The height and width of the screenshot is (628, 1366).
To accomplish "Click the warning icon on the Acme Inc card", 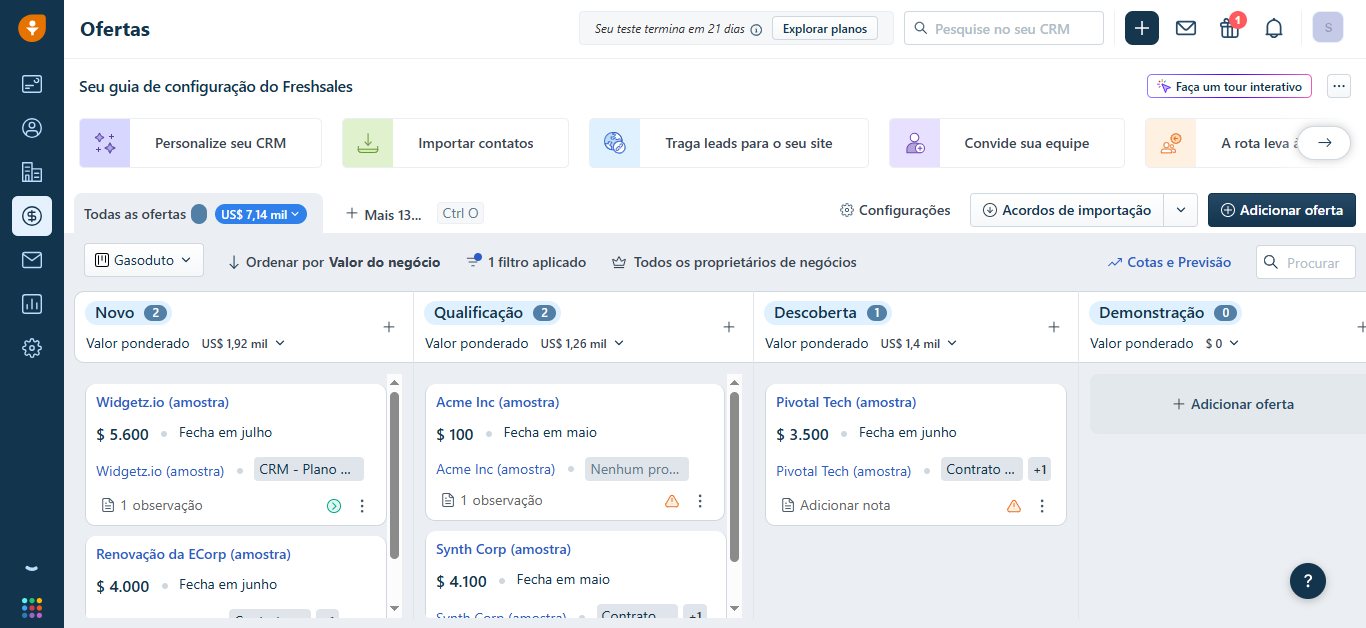I will [x=671, y=500].
